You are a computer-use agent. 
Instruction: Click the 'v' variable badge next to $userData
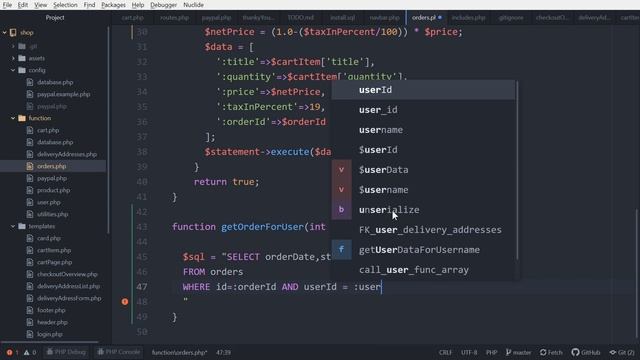[341, 170]
